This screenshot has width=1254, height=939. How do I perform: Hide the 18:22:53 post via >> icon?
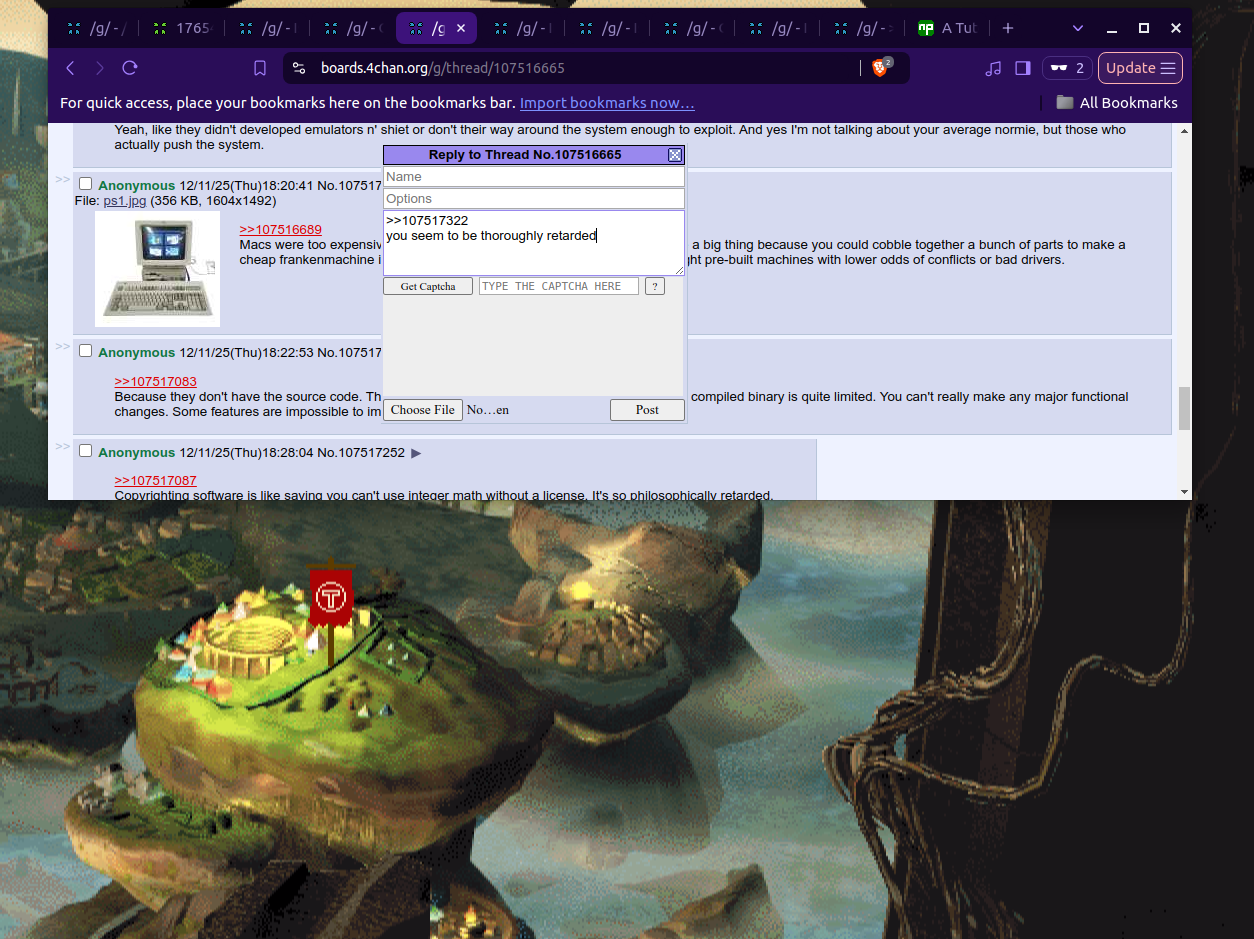click(62, 346)
